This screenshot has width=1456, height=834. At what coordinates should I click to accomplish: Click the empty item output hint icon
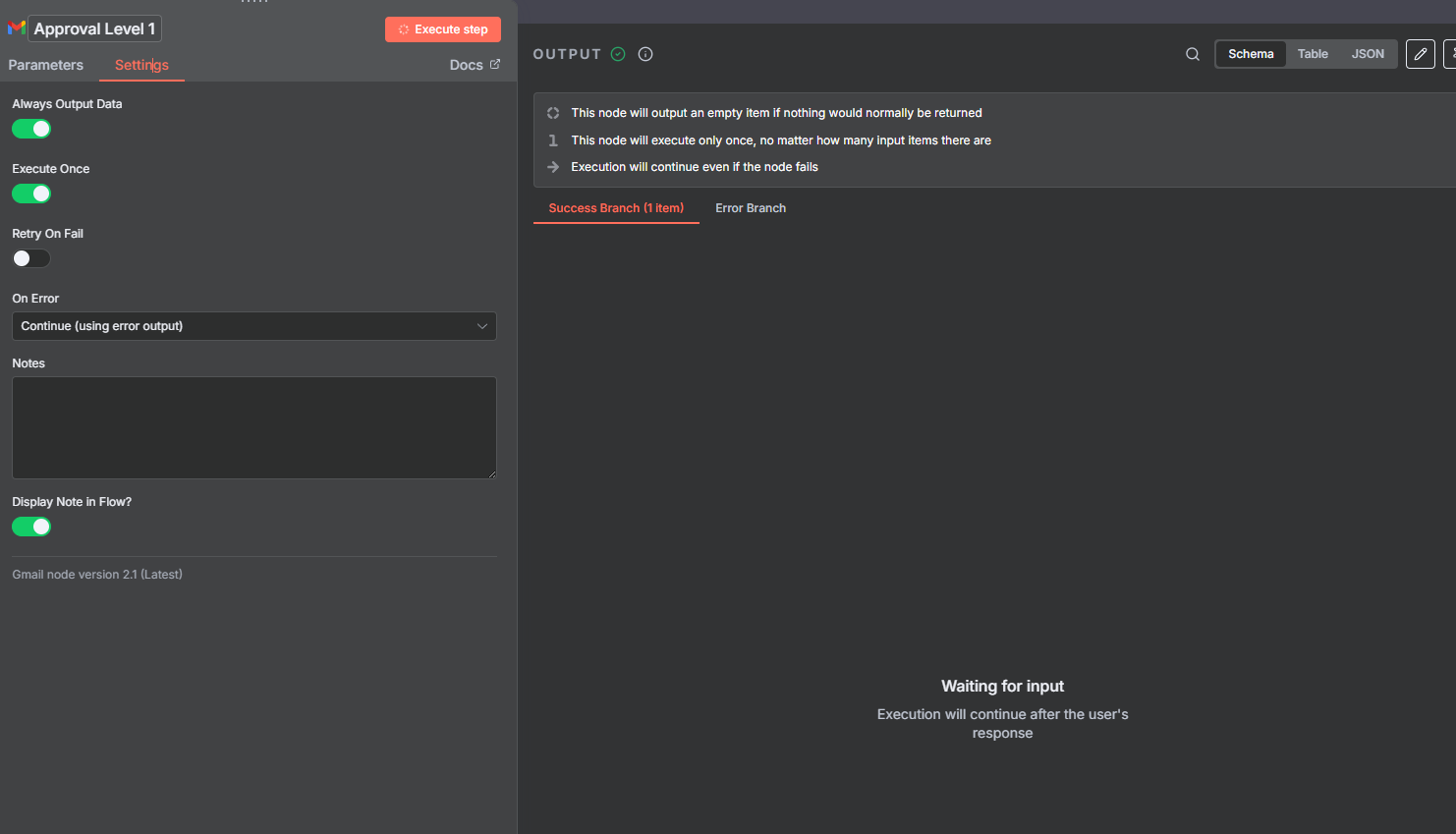click(553, 113)
